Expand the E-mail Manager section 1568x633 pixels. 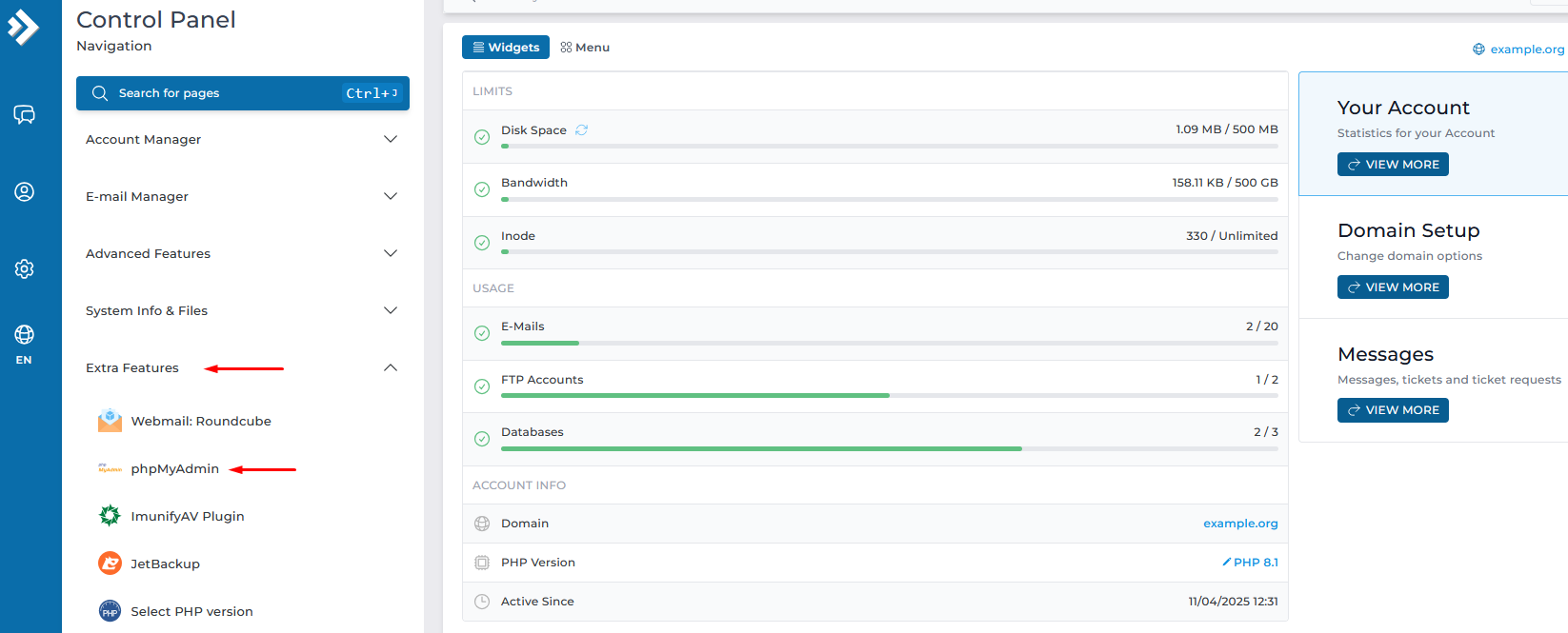242,196
